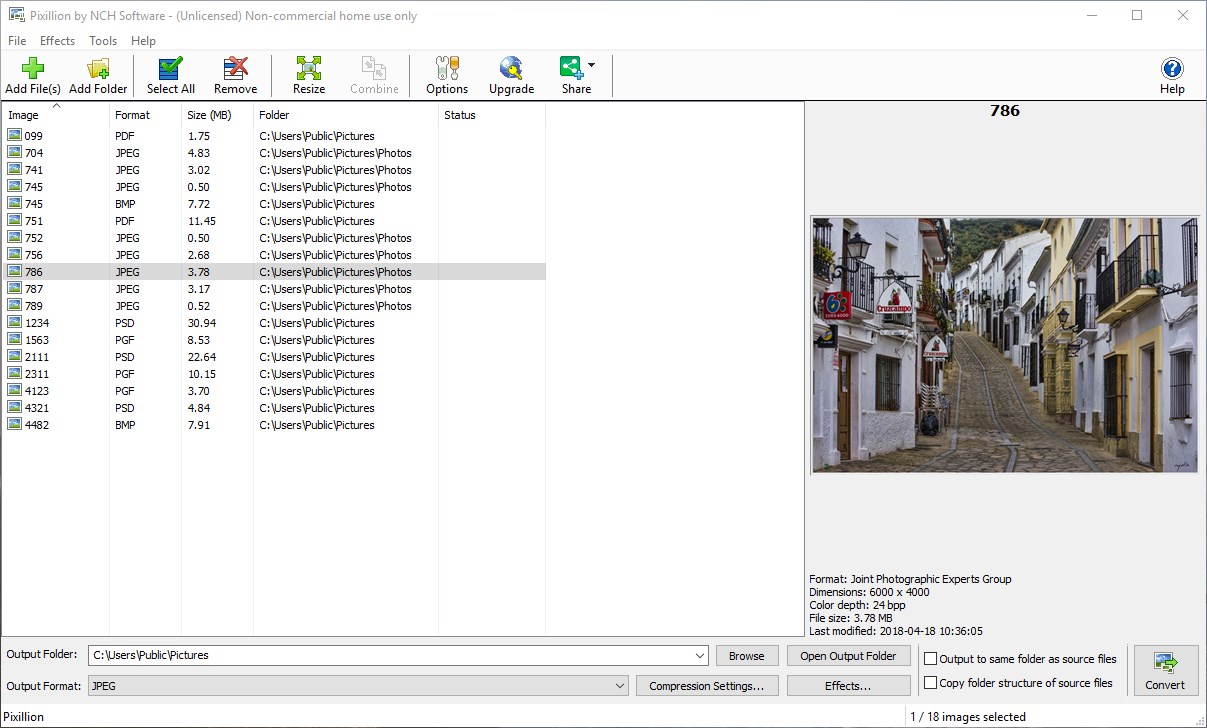
Task: Remove the selected image using the Remove icon
Action: click(x=235, y=68)
